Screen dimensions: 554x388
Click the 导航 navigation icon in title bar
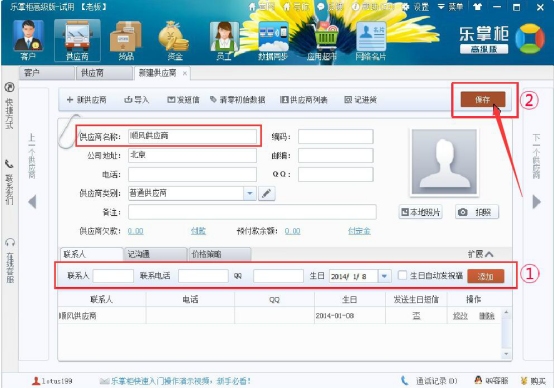click(287, 7)
